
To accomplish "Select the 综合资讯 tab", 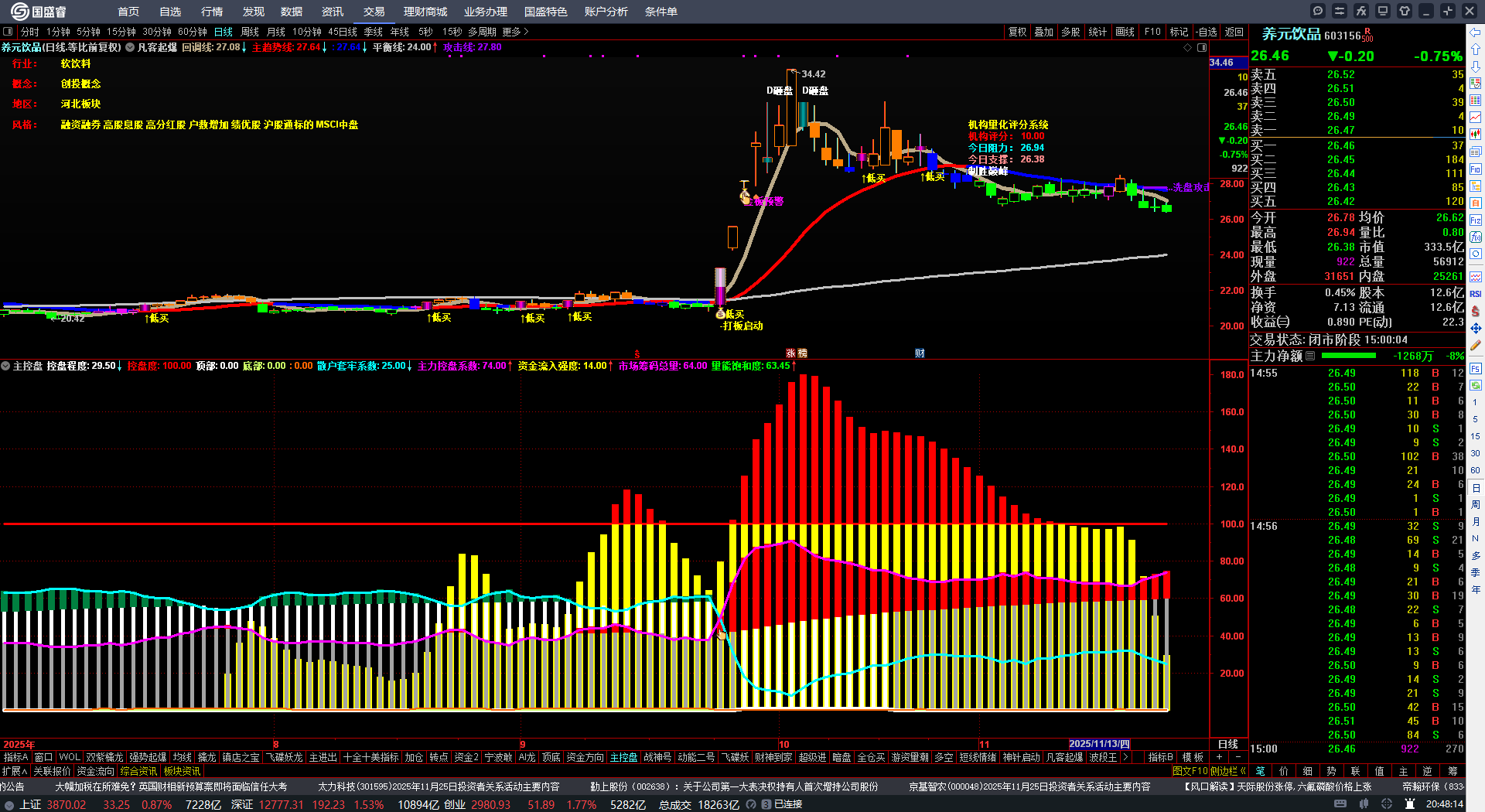I will (139, 771).
